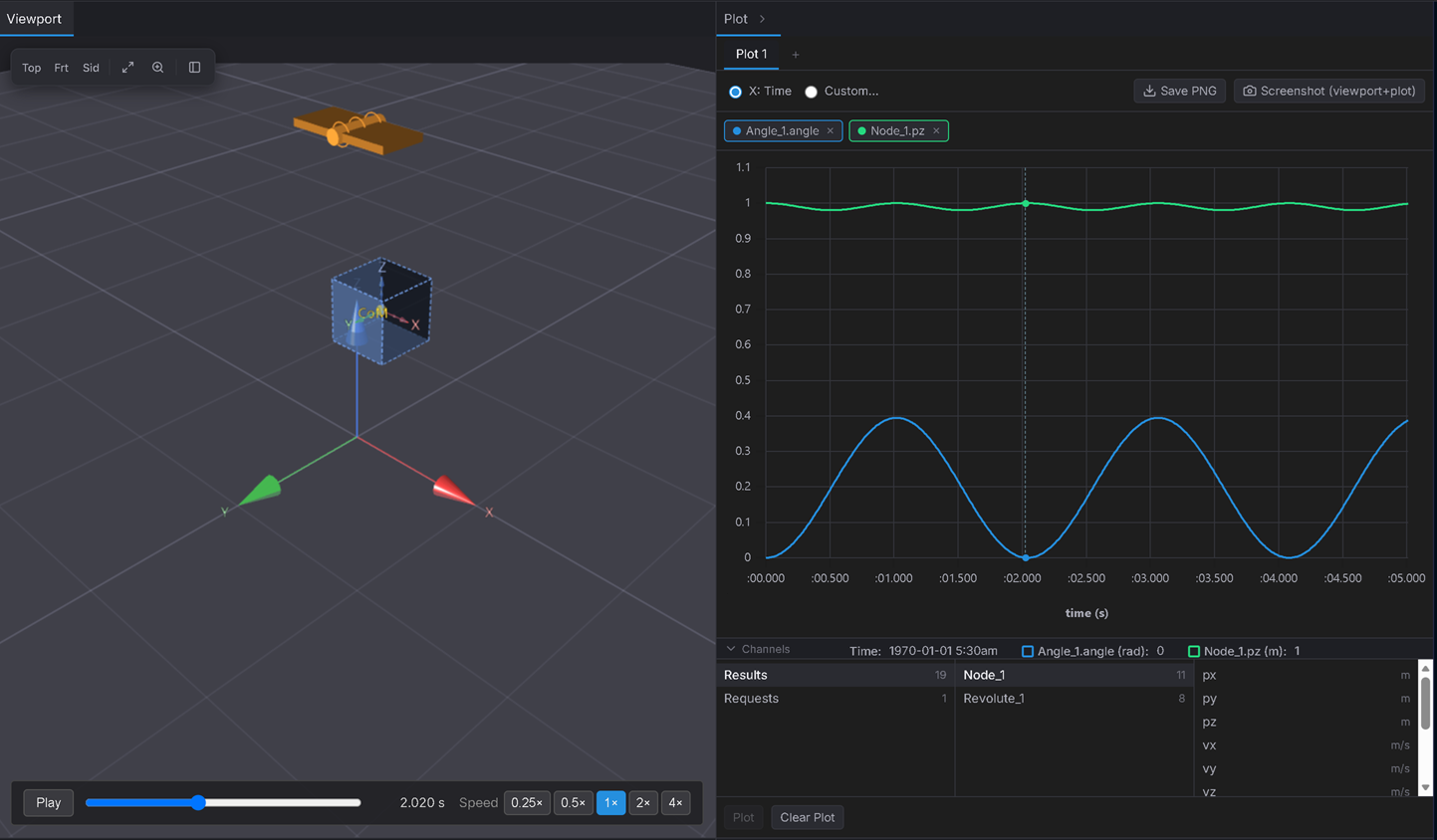Select Node_1 in object list
The image size is (1437, 840).
click(x=1074, y=675)
